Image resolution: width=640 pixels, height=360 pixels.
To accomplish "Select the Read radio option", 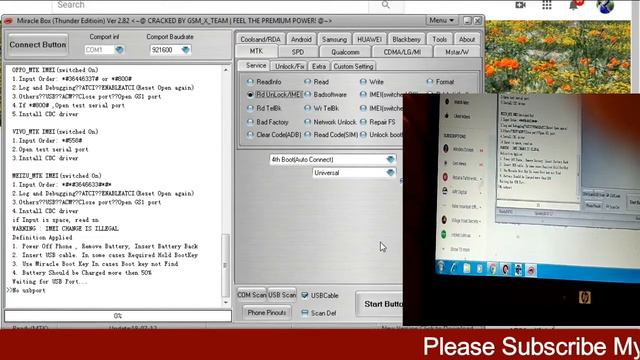I will (x=316, y=82).
